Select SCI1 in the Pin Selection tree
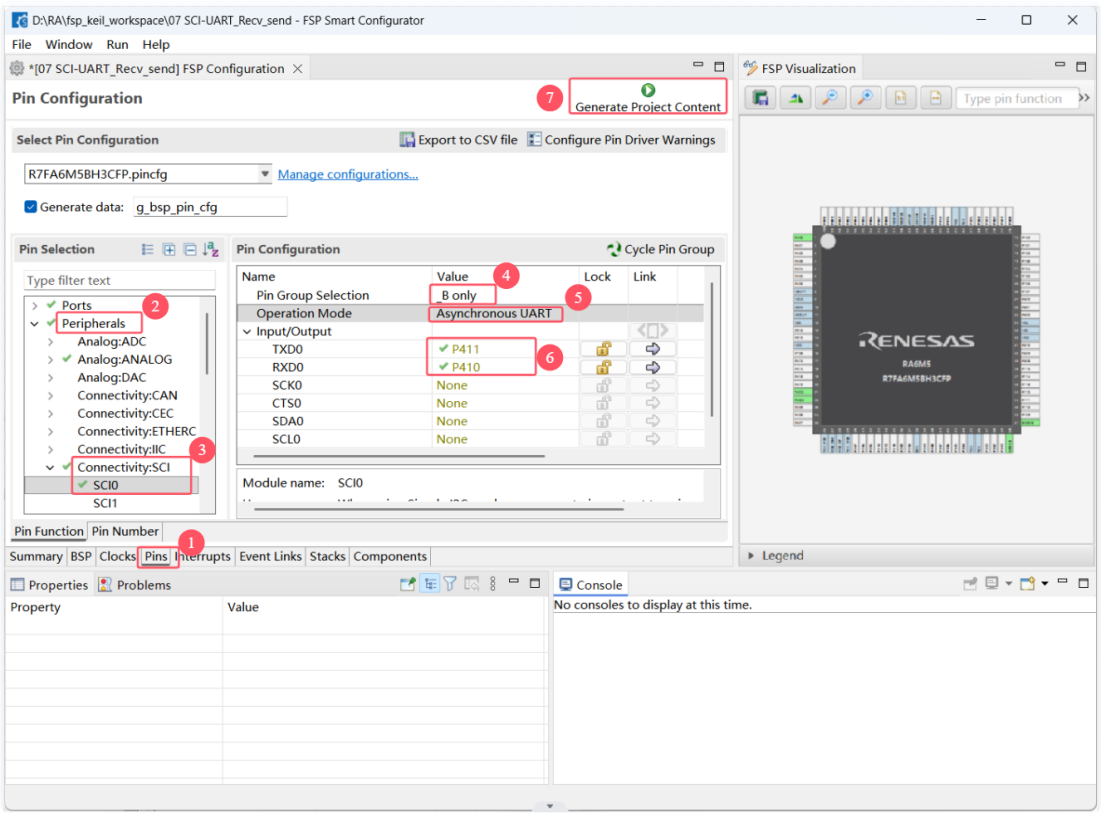 (x=105, y=503)
